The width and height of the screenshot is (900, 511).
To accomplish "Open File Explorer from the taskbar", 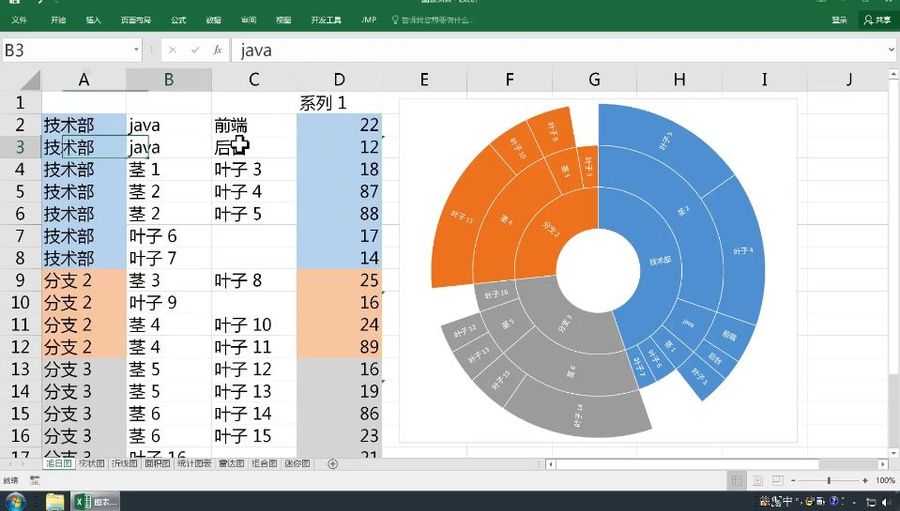I will pos(55,501).
